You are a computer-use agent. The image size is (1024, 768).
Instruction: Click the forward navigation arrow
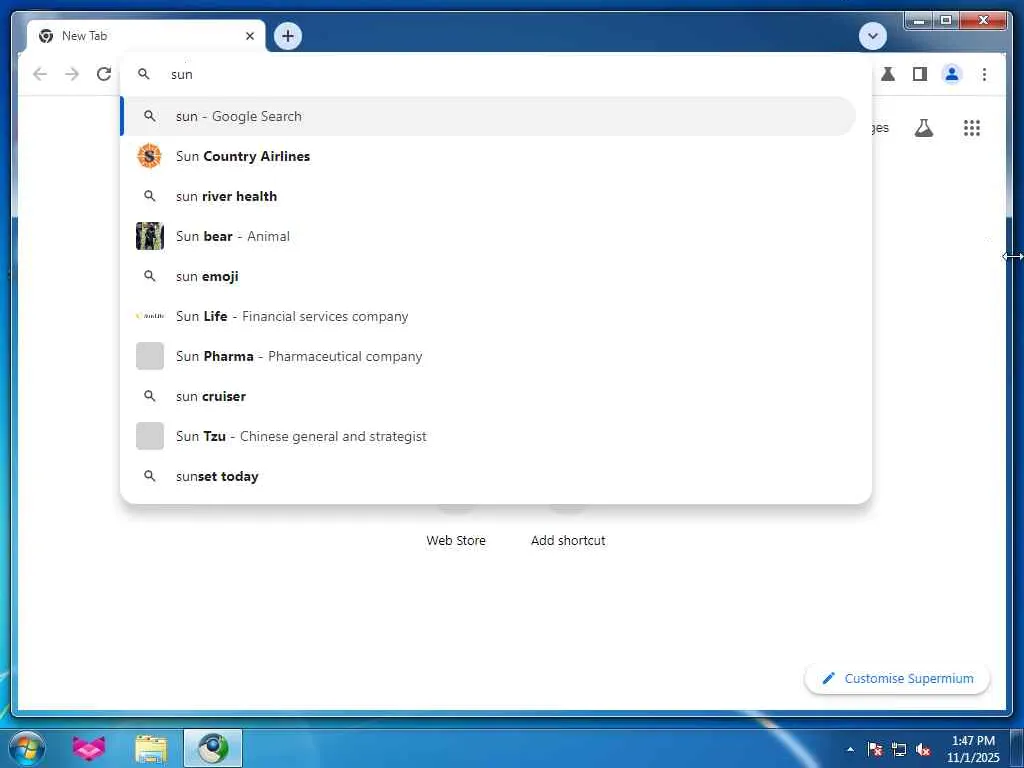(72, 74)
